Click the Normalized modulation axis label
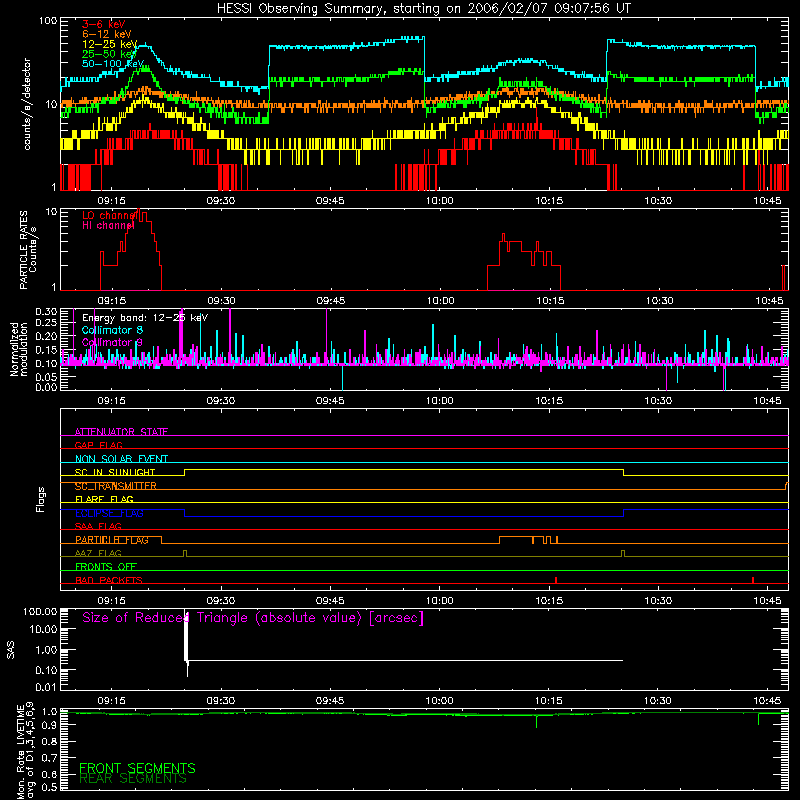The image size is (800, 800). 18,349
